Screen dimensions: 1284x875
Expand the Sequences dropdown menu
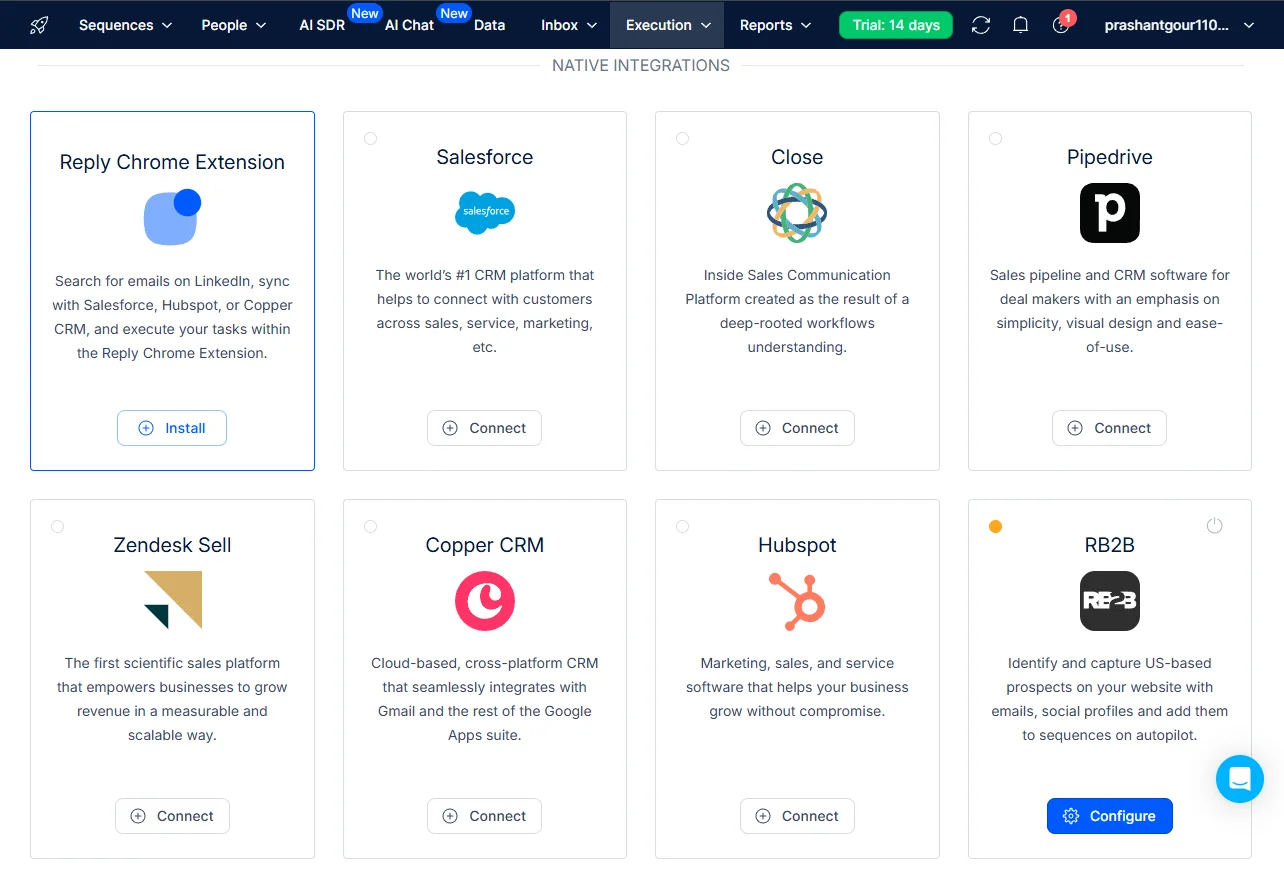click(x=125, y=25)
